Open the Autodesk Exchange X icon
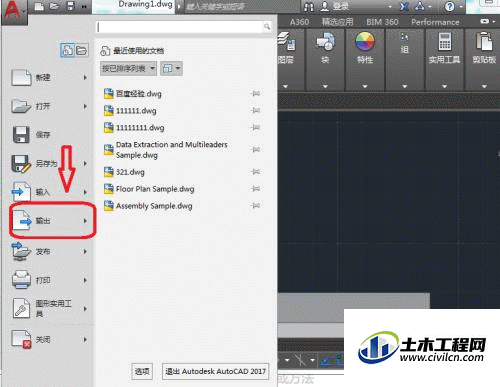The height and width of the screenshot is (387, 500). pos(404,6)
